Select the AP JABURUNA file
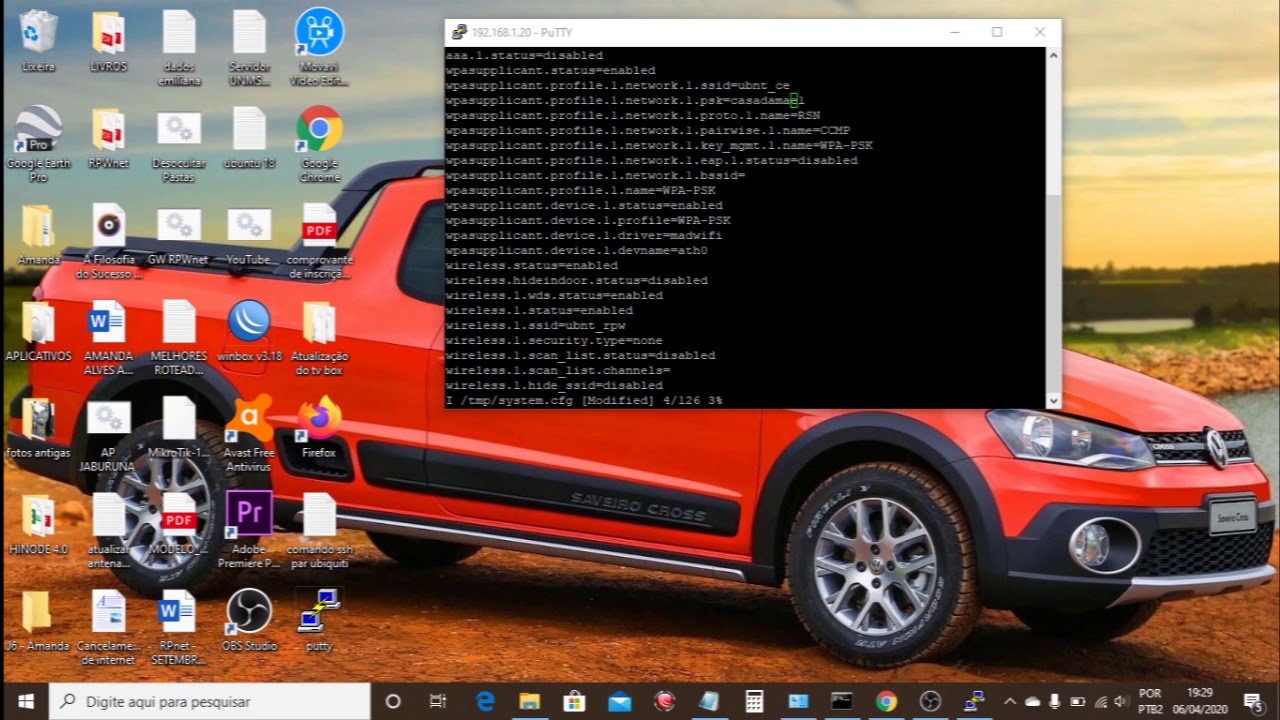This screenshot has width=1280, height=720. click(x=108, y=435)
